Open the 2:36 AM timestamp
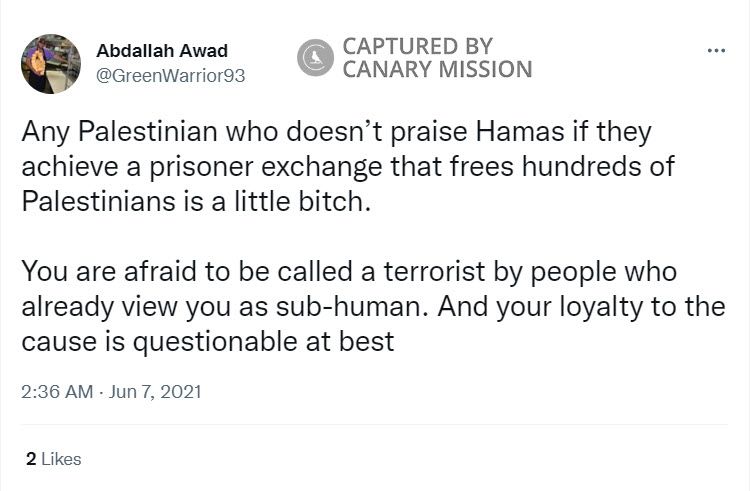This screenshot has height=491, width=750. coord(56,392)
